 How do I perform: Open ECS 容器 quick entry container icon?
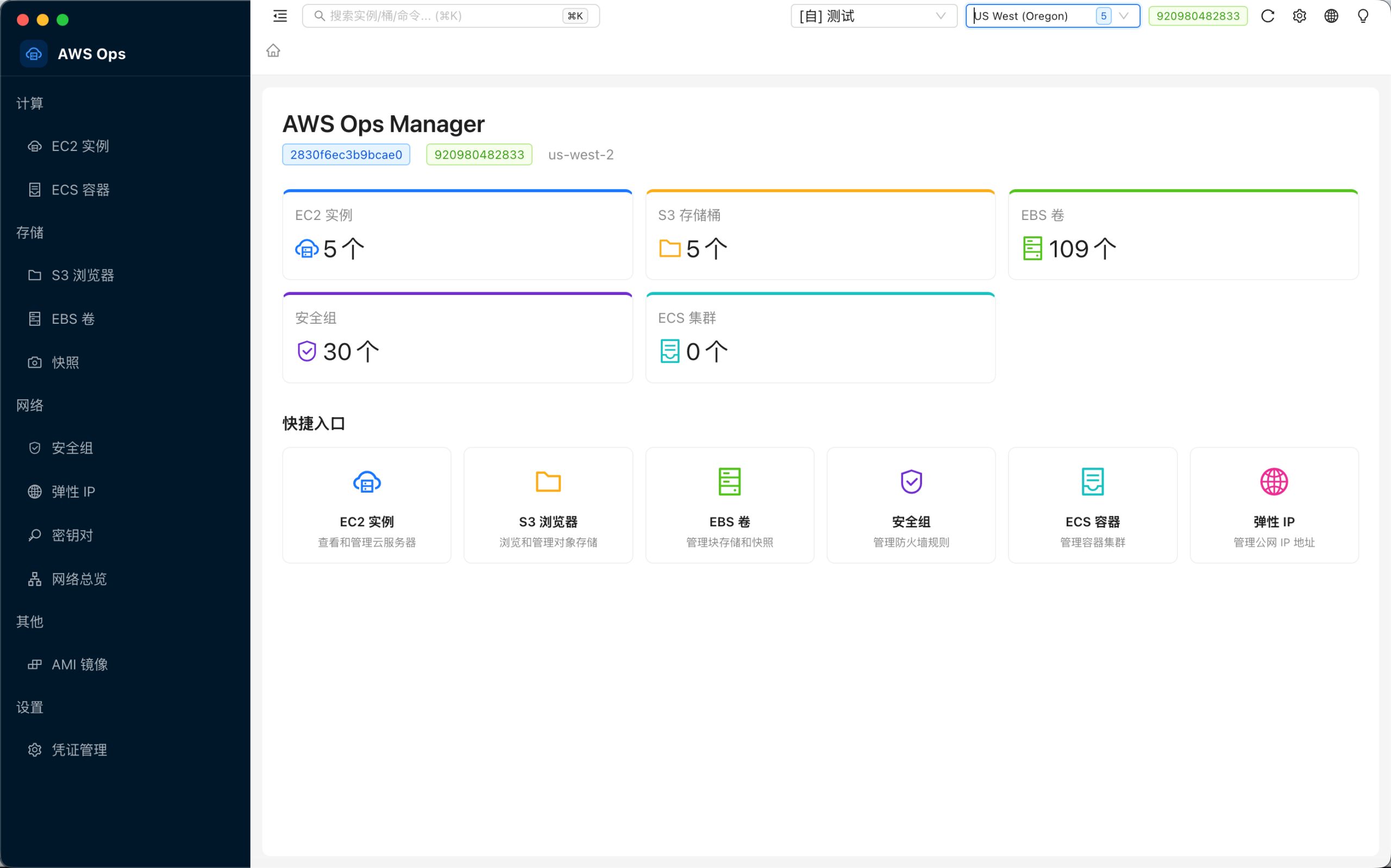point(1093,482)
